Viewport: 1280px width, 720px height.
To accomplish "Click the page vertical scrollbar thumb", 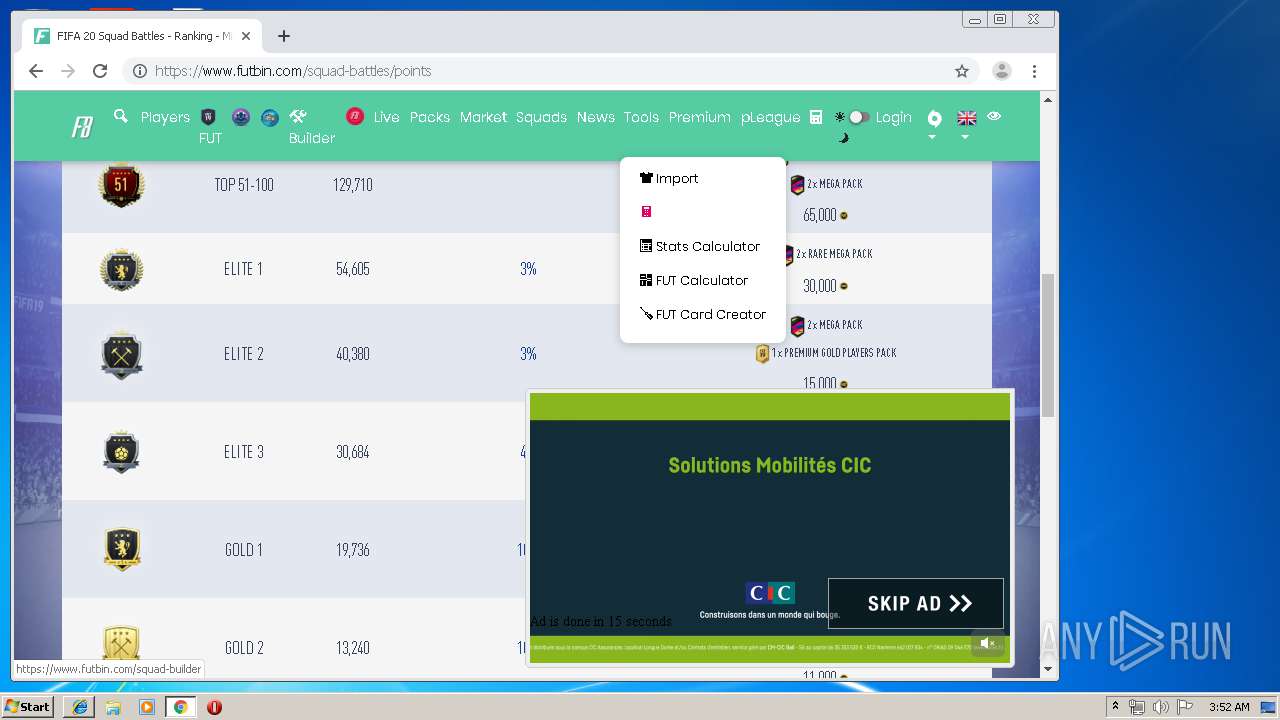I will click(x=1048, y=345).
